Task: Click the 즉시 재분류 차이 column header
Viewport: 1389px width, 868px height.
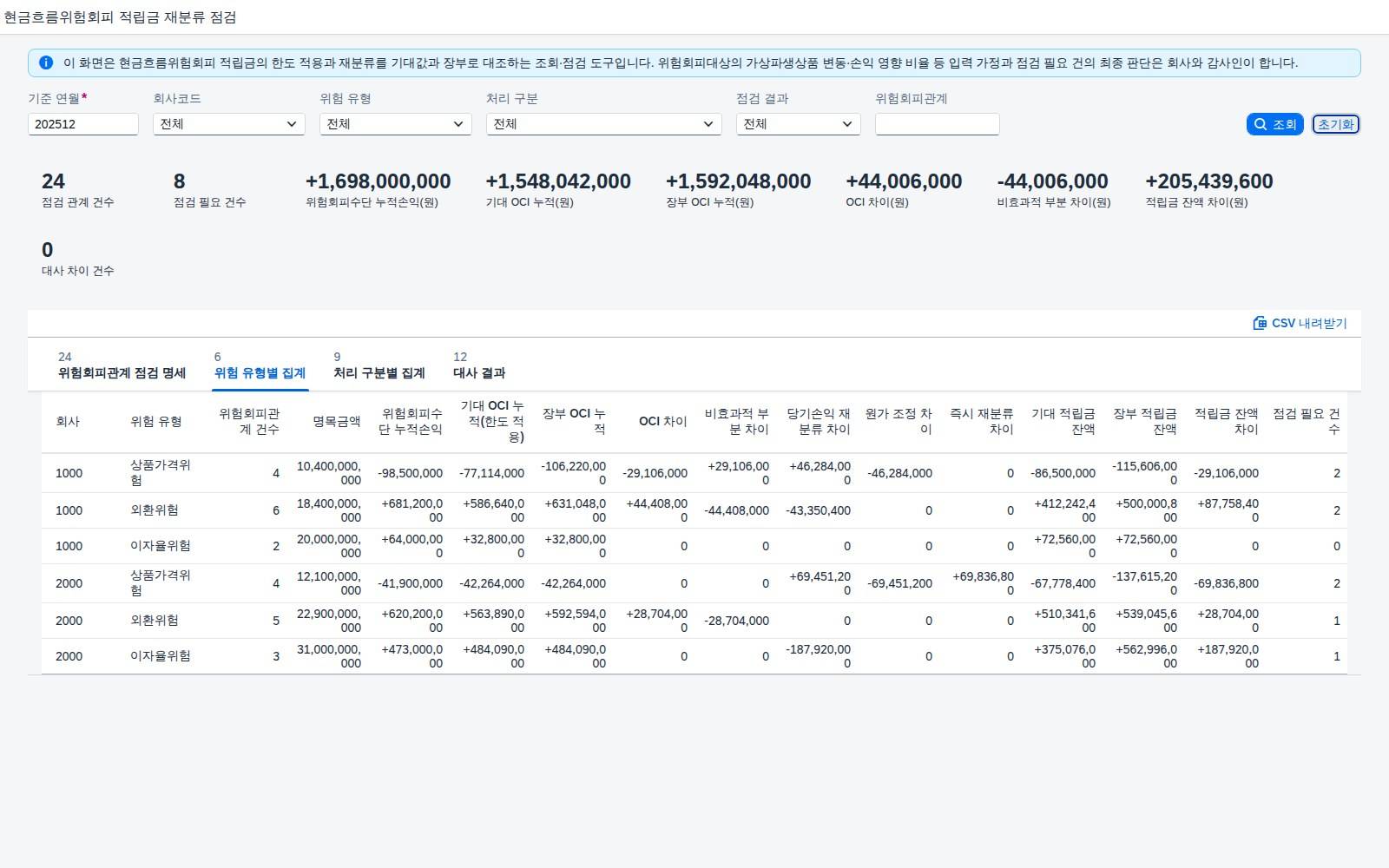Action: point(982,421)
